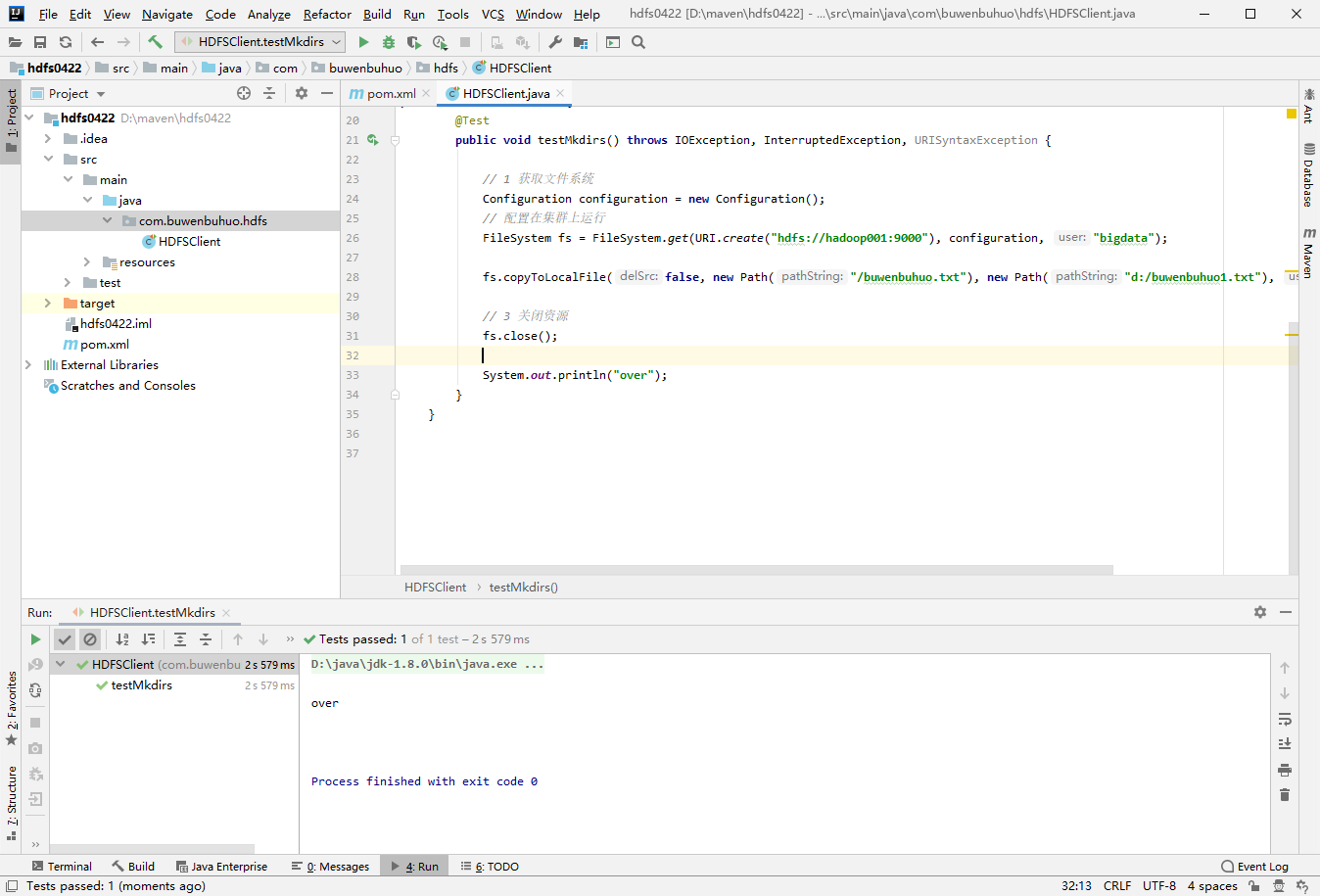Screen dimensions: 1320x896
Task: Run HDFSClient.testMkdirs with green play icon
Action: click(x=363, y=42)
